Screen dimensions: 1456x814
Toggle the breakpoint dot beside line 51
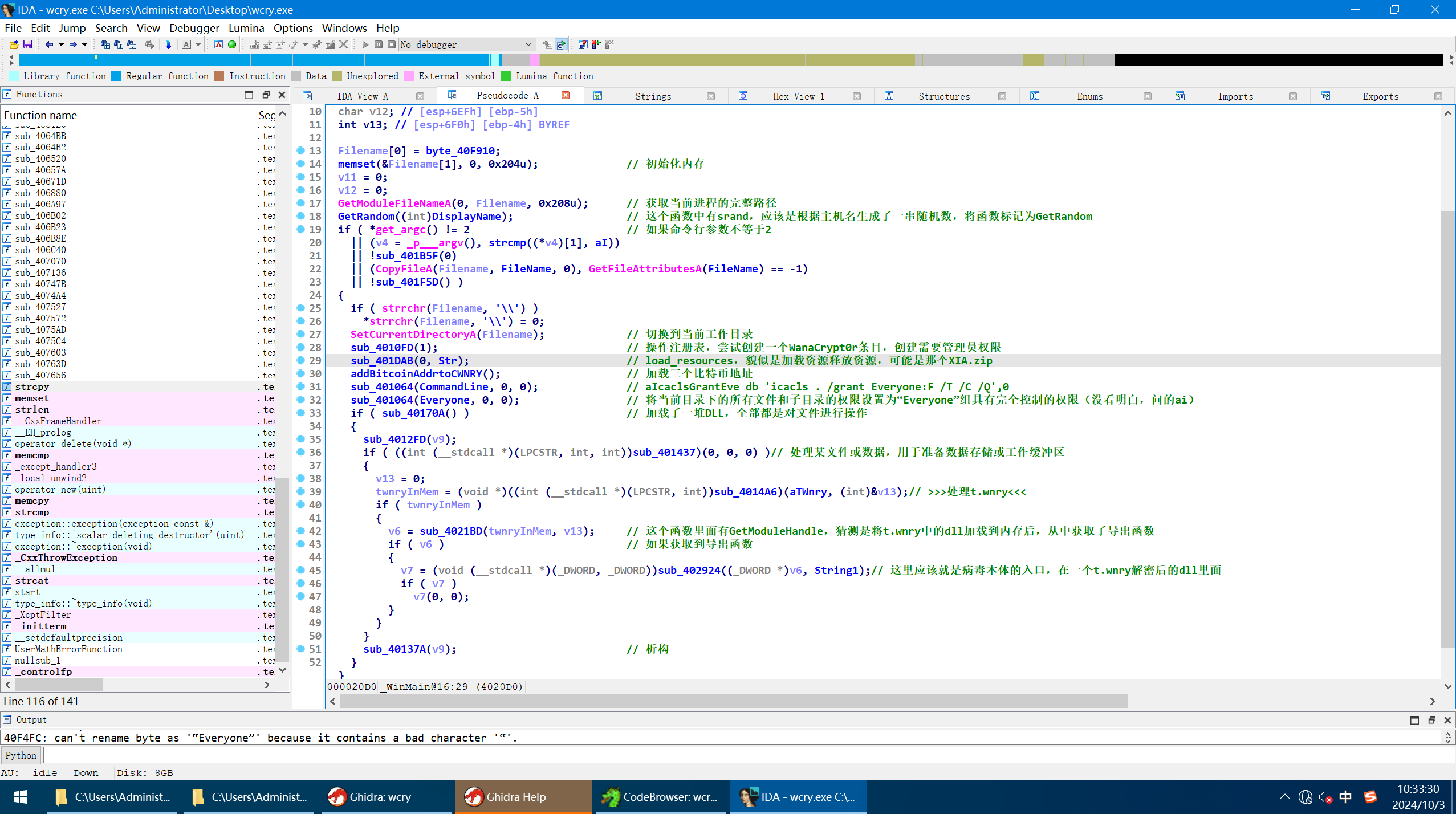coord(300,649)
